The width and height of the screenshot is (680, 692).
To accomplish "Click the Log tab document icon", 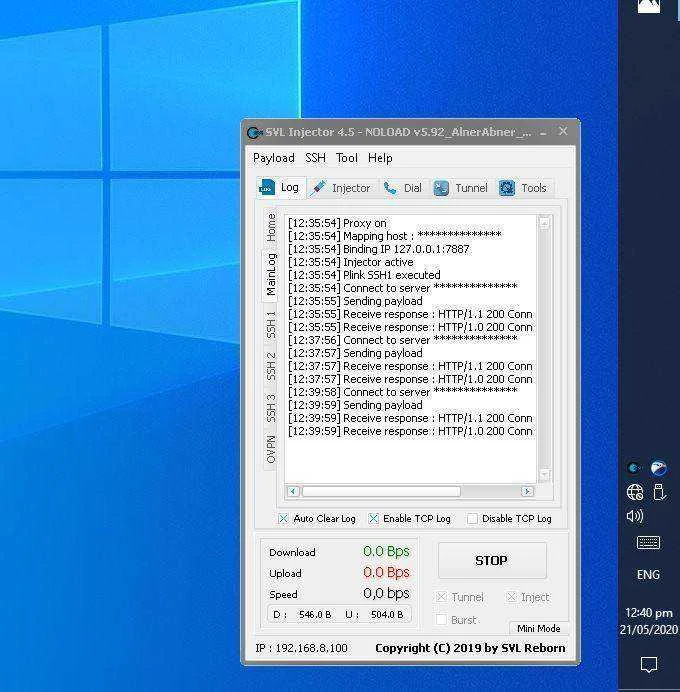I will (267, 188).
